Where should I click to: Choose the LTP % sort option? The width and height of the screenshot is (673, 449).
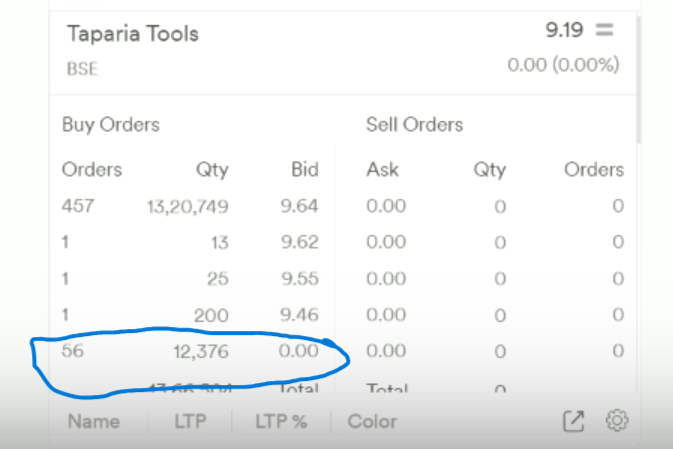point(281,422)
